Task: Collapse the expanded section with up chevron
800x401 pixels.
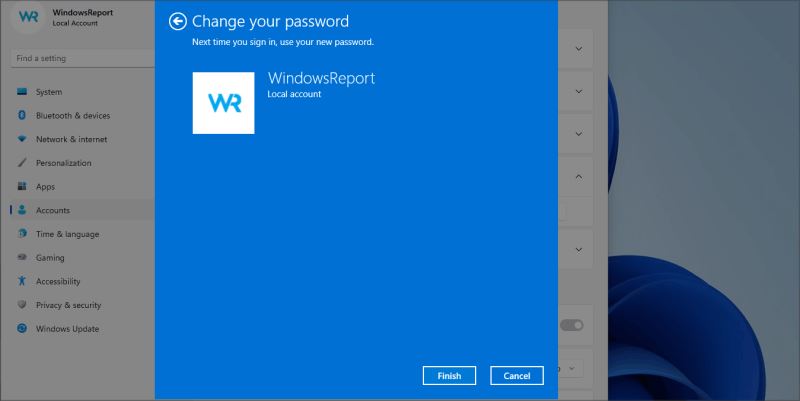Action: (579, 177)
